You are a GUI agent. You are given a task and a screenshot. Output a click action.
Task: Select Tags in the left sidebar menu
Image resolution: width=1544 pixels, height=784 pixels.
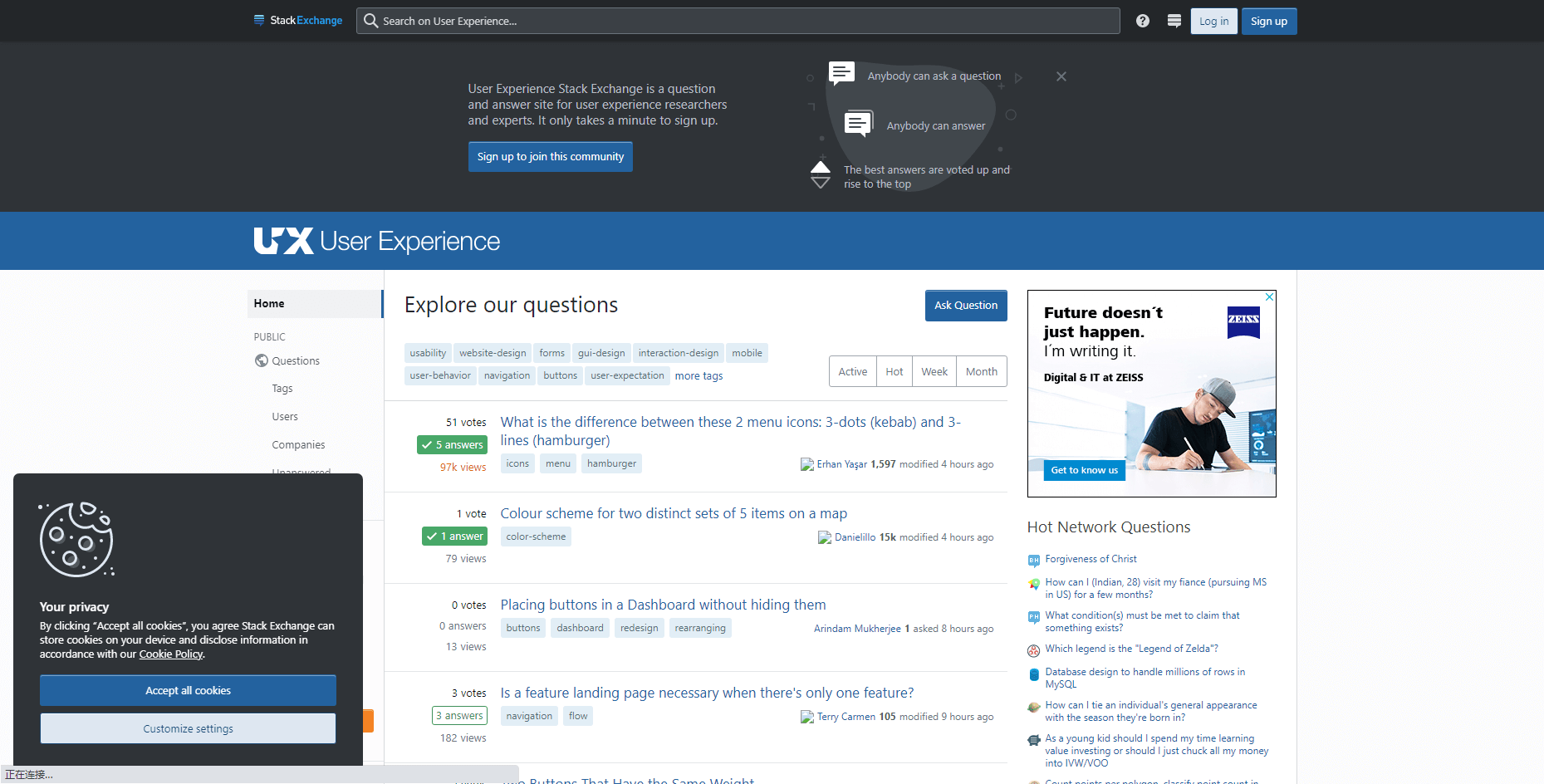282,388
